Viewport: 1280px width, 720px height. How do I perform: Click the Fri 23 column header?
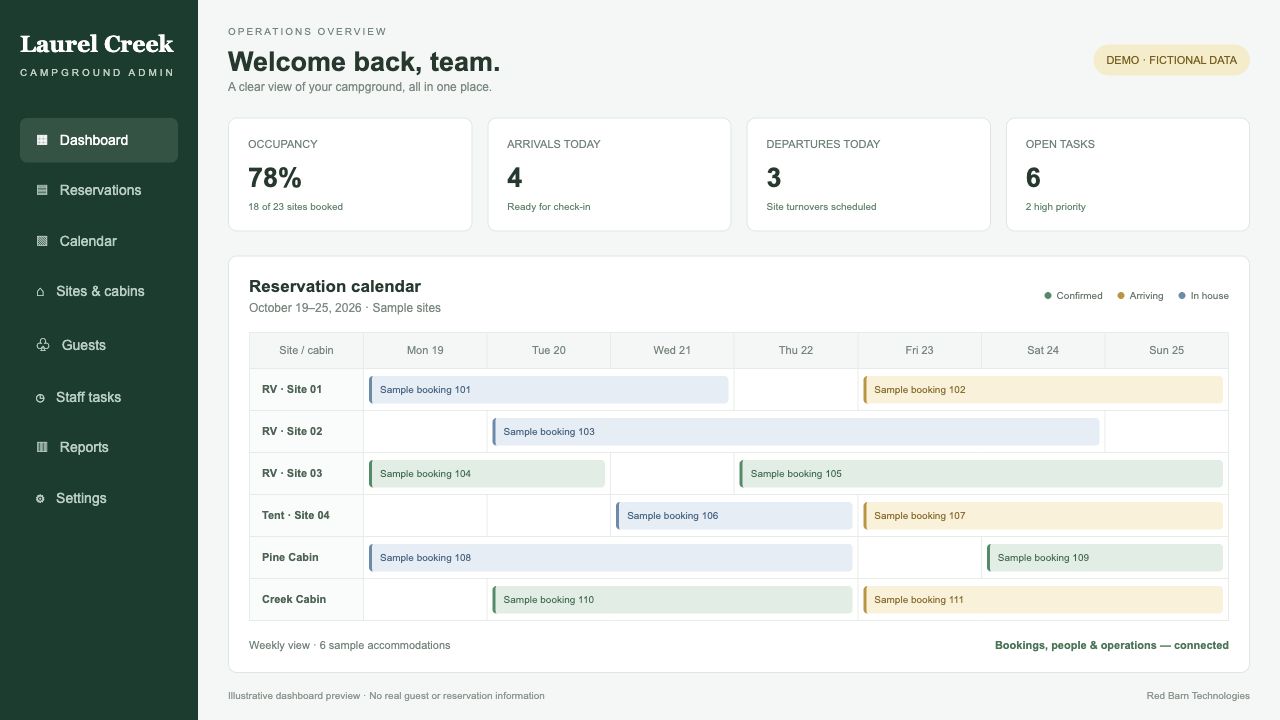919,350
